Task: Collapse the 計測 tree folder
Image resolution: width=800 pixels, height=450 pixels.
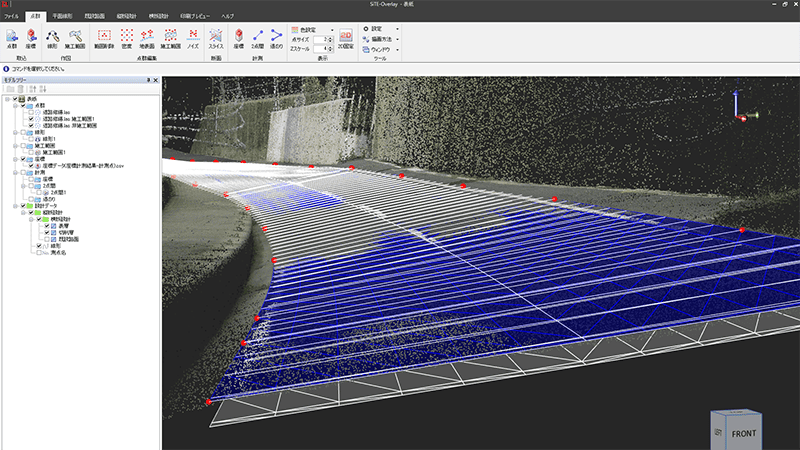Action: 15,172
